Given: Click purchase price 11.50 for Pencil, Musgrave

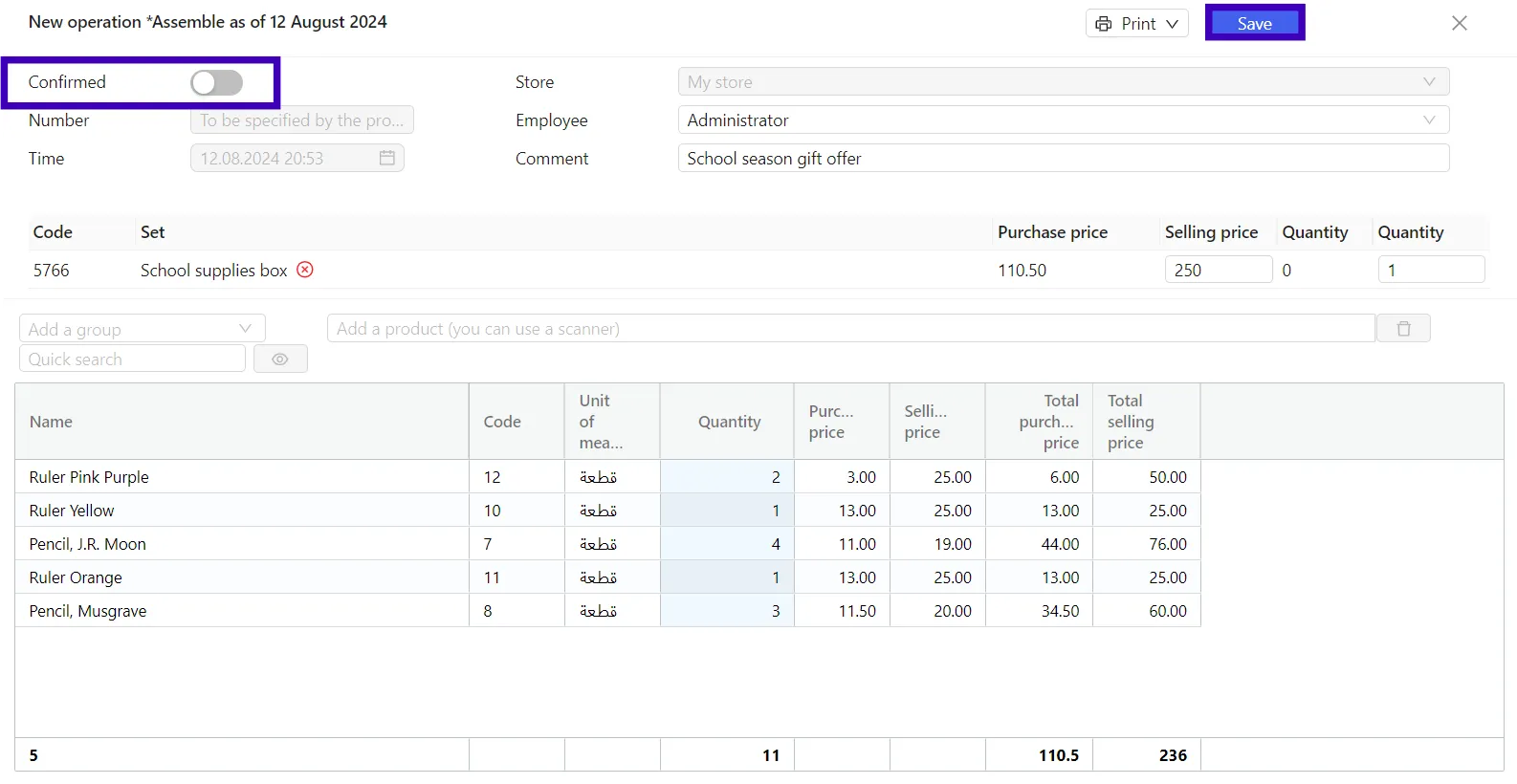Looking at the screenshot, I should pyautogui.click(x=842, y=611).
